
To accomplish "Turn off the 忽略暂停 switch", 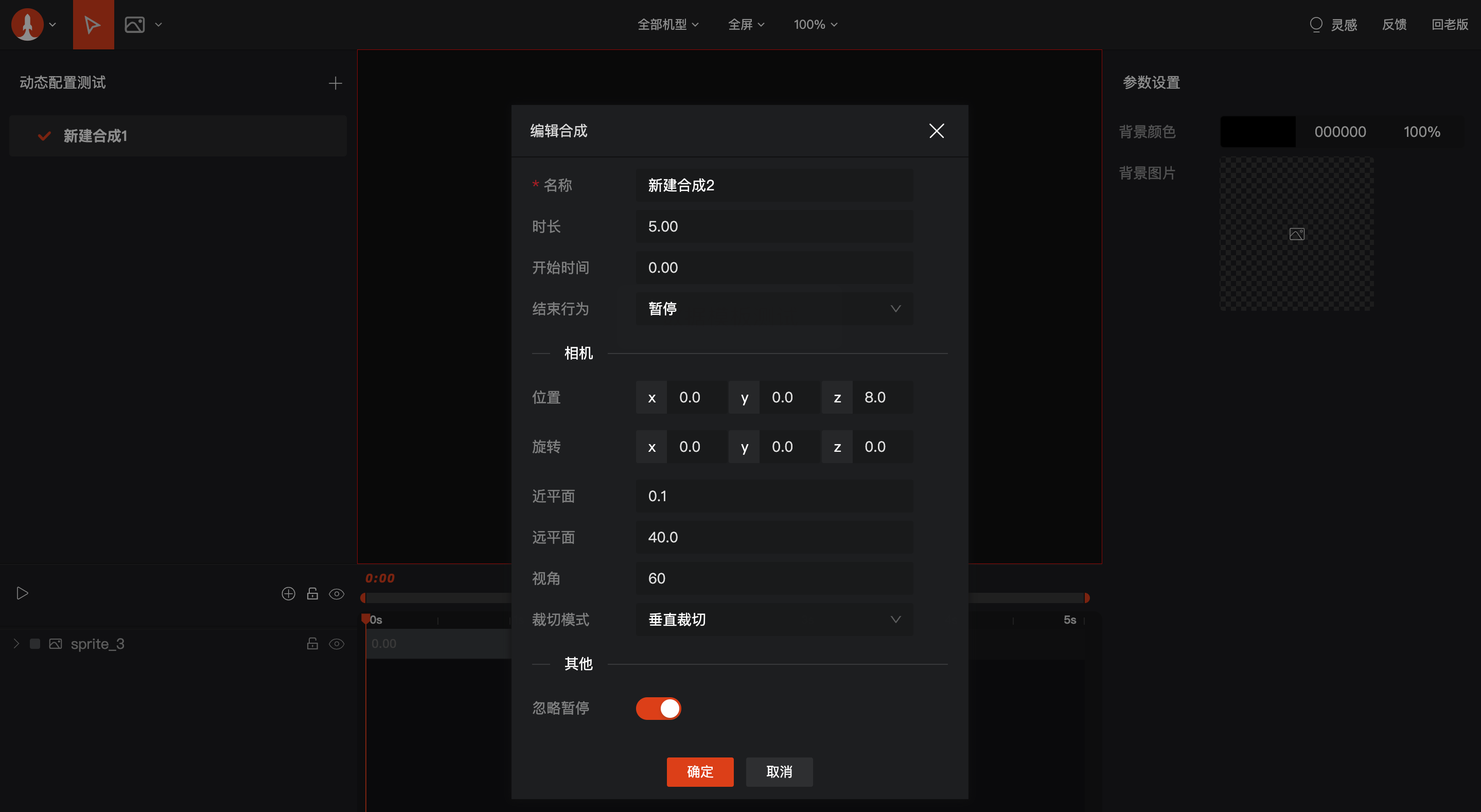I will pyautogui.click(x=658, y=709).
